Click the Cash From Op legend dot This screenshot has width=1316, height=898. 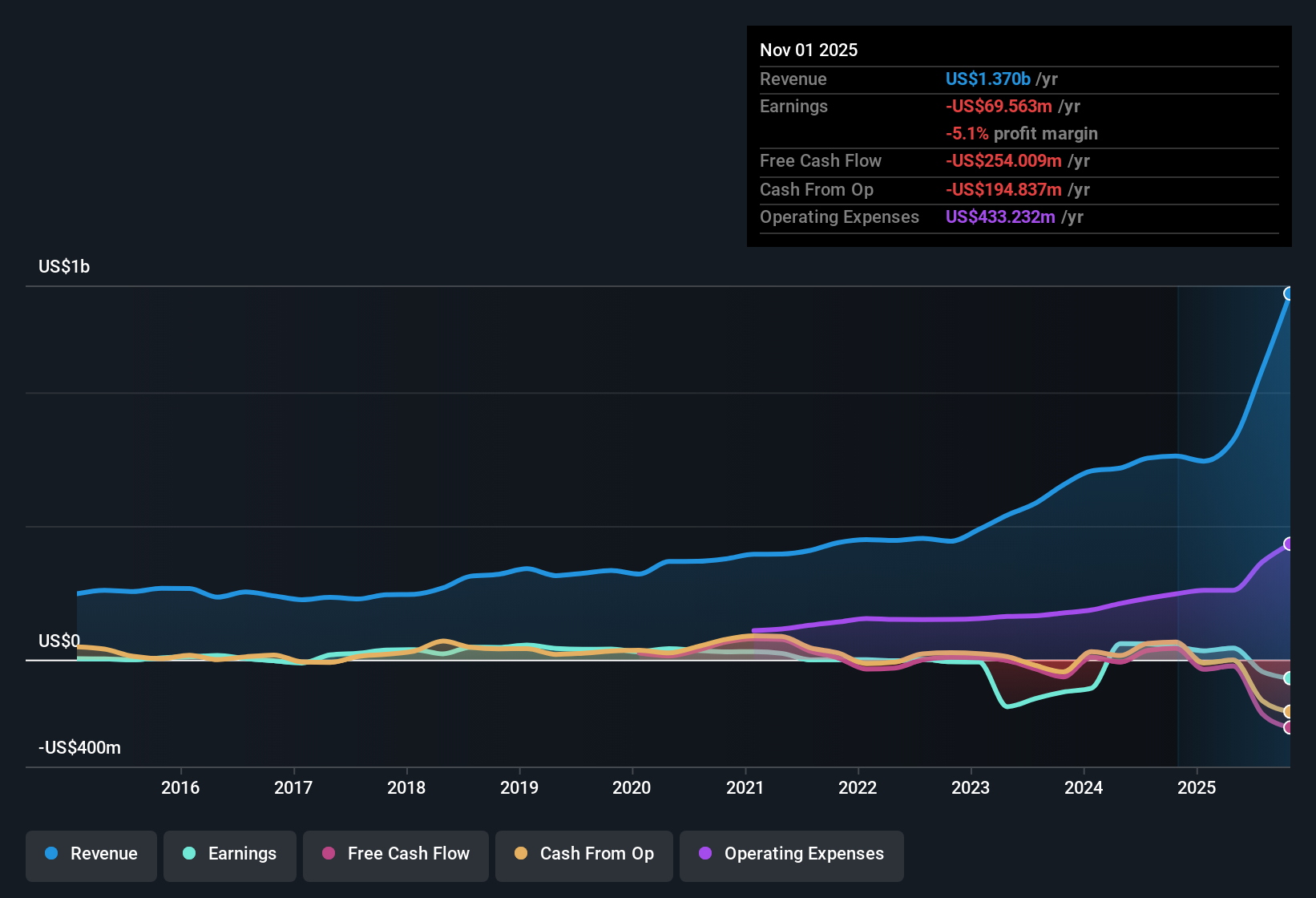(x=522, y=854)
